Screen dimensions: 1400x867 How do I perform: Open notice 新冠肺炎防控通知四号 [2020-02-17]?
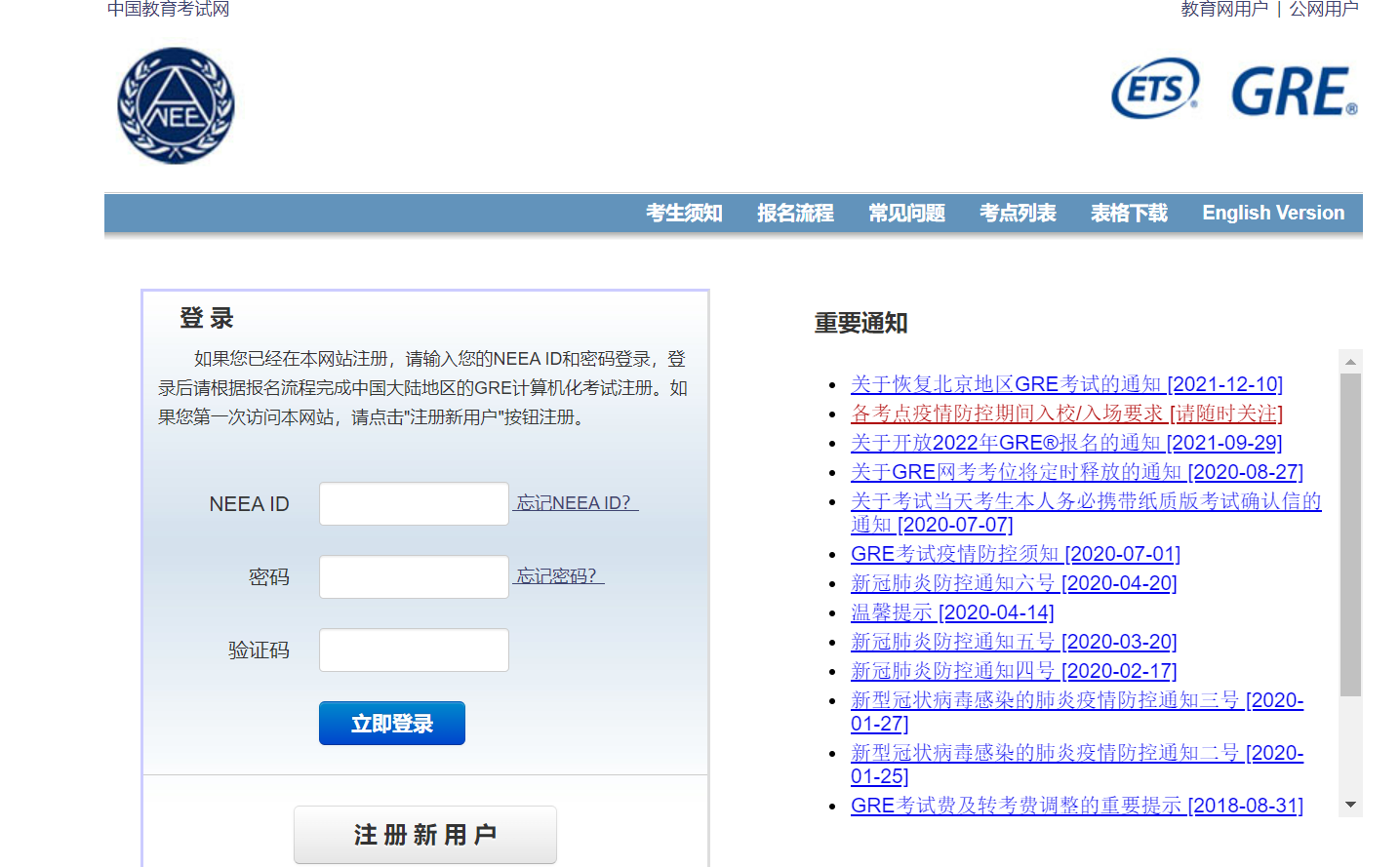(1014, 671)
